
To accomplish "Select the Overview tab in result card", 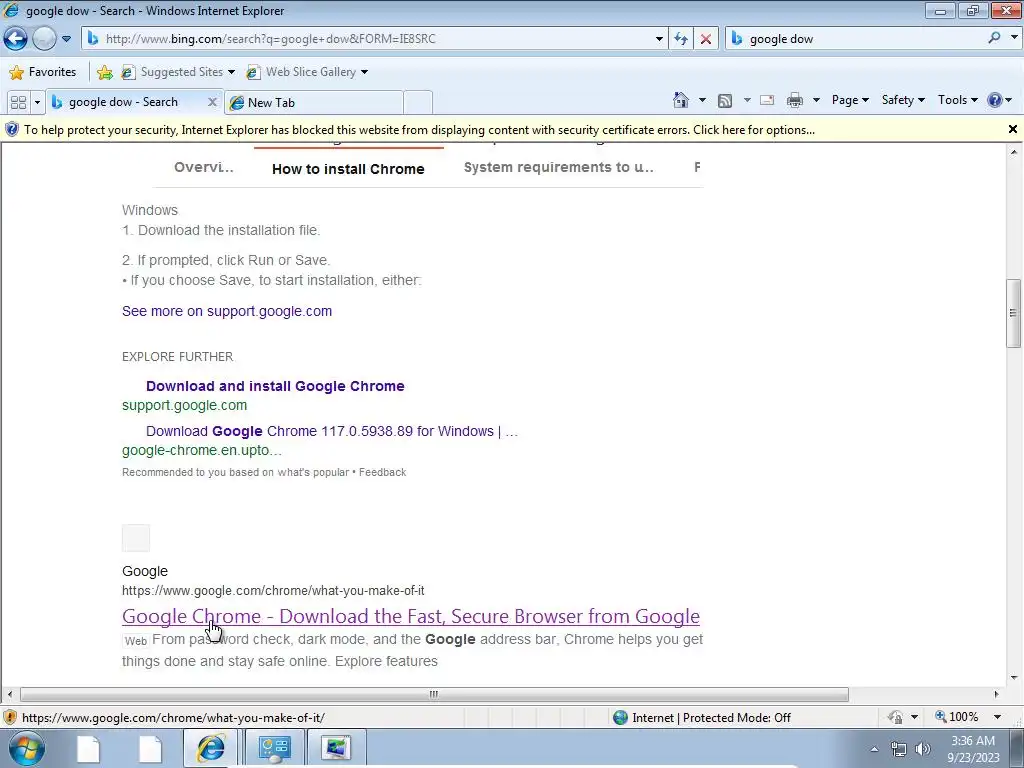I will [x=204, y=167].
